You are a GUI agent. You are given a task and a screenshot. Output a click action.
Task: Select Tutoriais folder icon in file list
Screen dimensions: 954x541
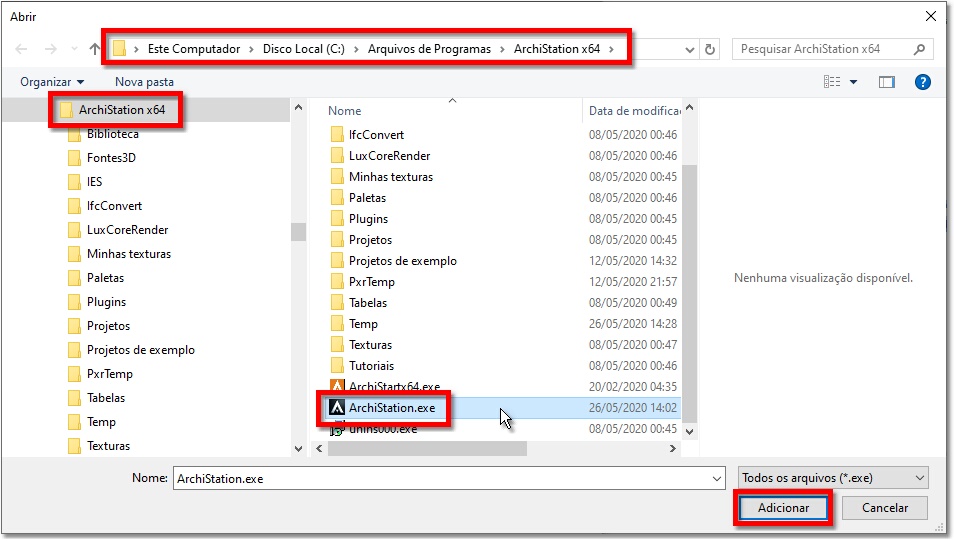(337, 366)
